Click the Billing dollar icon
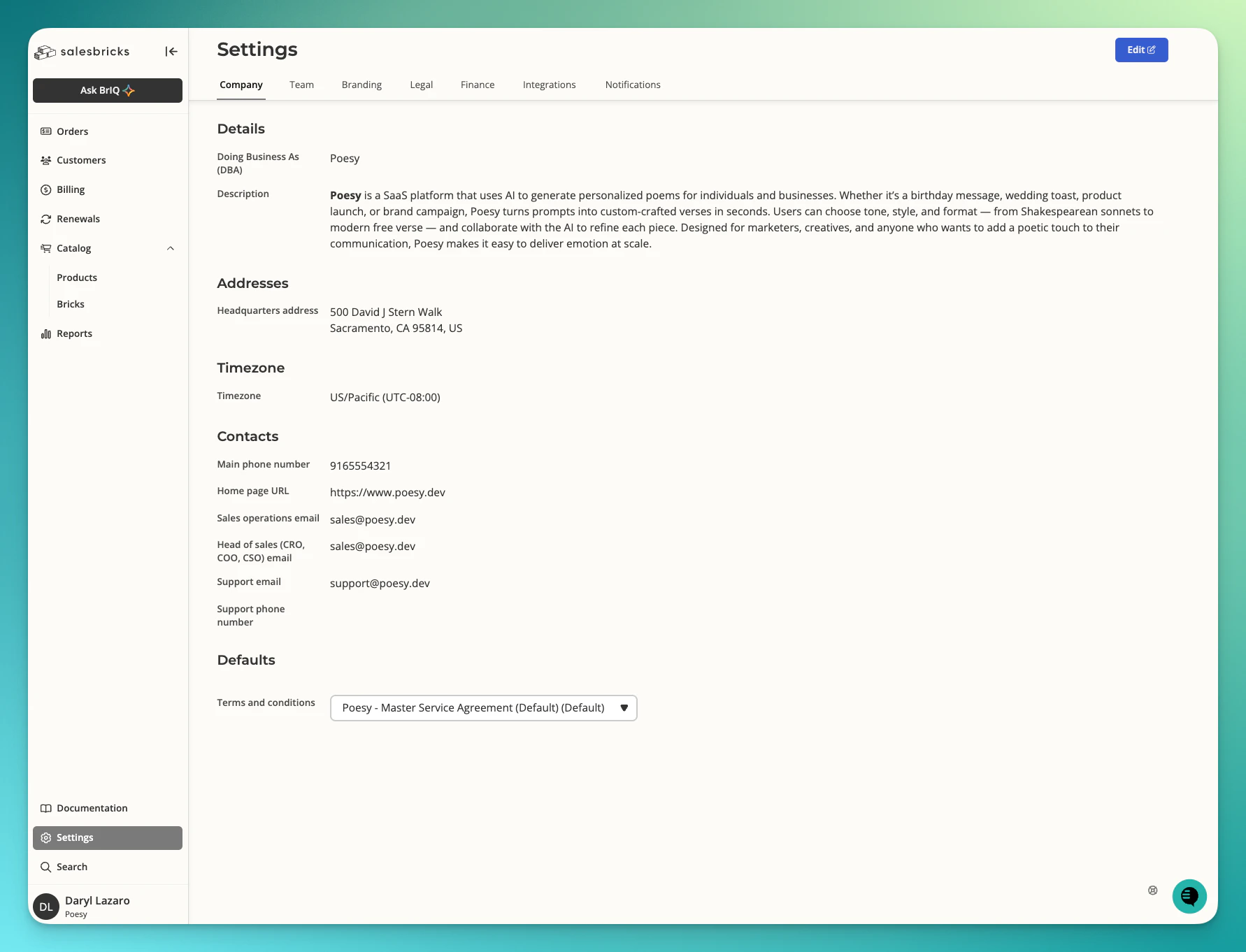 coord(46,190)
